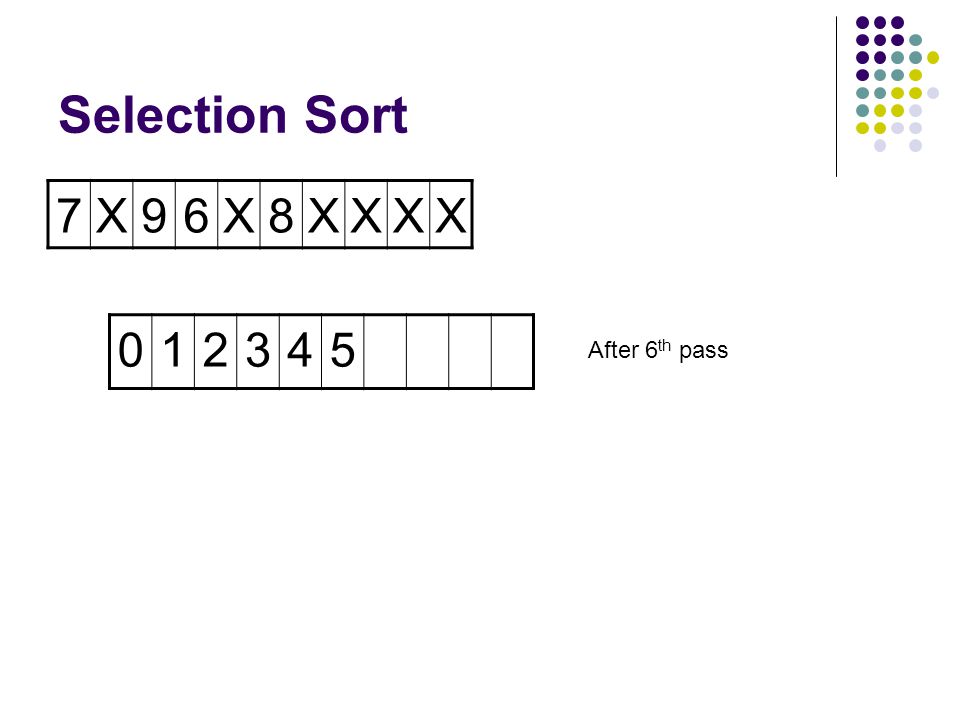The image size is (960, 720).
Task: Select the first X cell right of 8
Action: [x=324, y=214]
